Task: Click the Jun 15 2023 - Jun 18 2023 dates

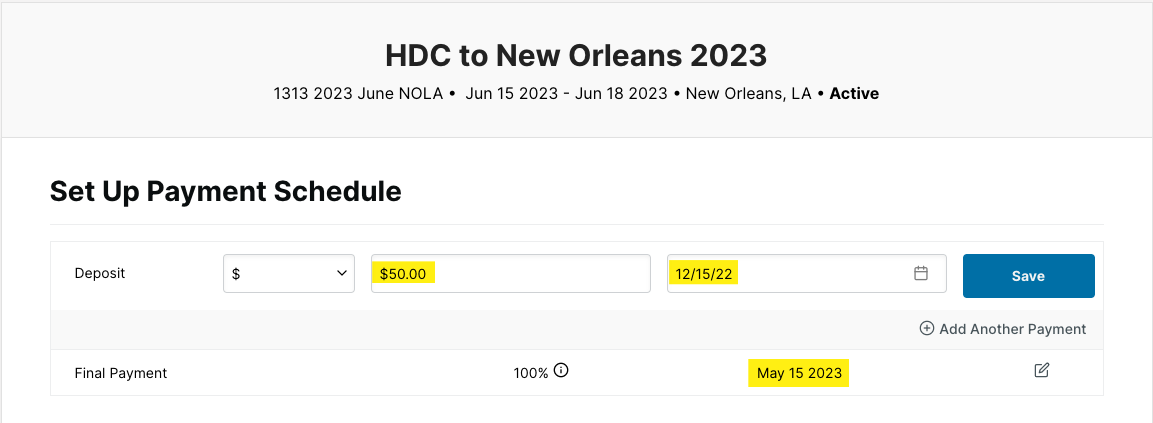Action: [x=567, y=94]
